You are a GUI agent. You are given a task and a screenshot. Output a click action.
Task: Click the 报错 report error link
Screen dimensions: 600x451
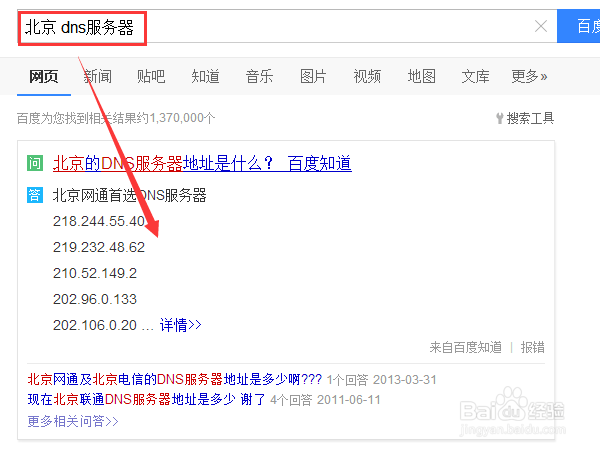(532, 347)
